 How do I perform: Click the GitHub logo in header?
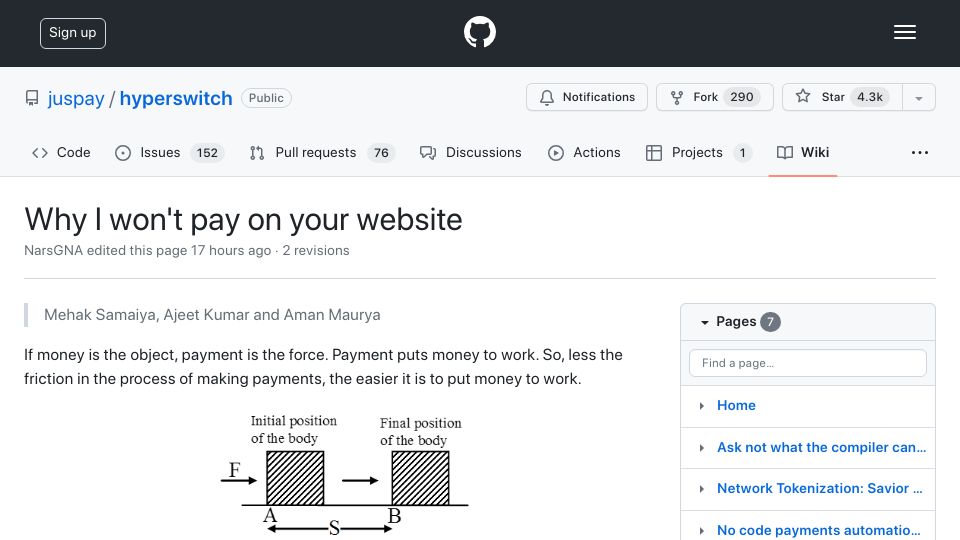tap(479, 32)
